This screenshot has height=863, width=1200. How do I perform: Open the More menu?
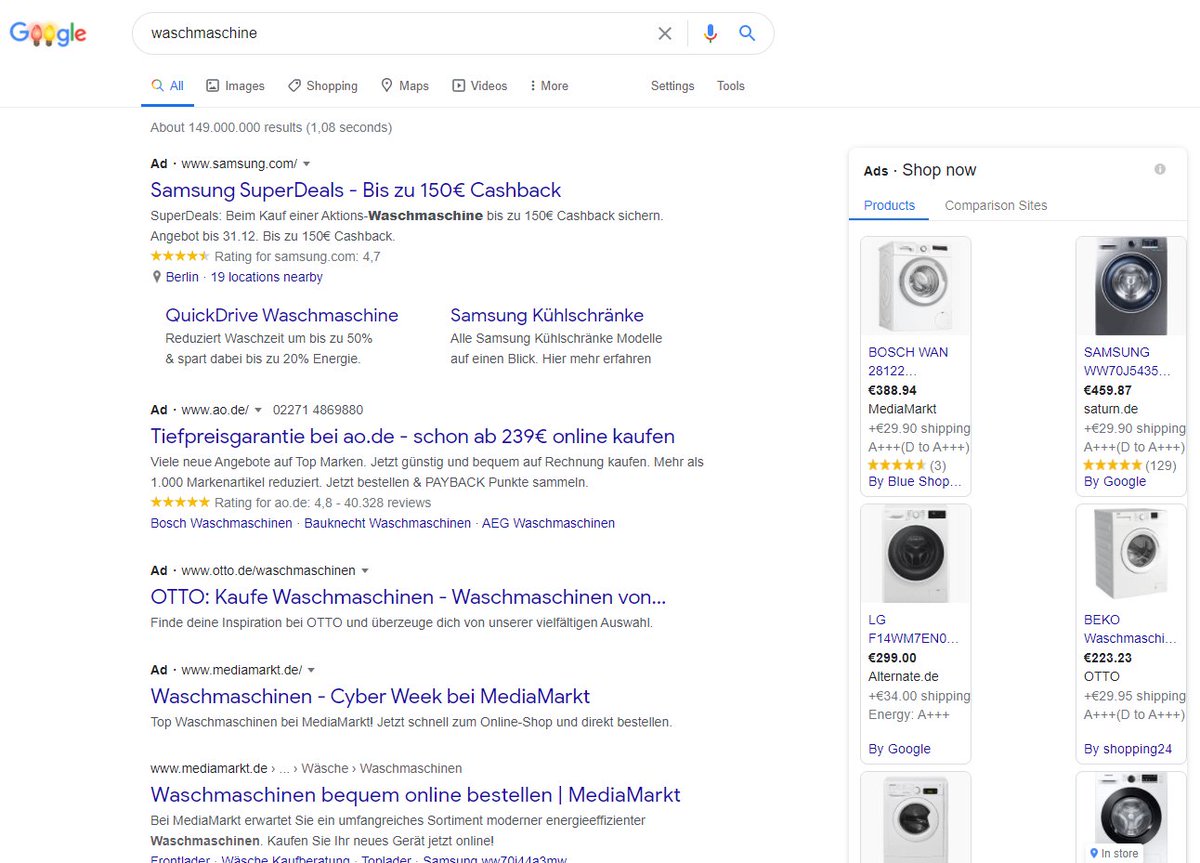coord(549,86)
